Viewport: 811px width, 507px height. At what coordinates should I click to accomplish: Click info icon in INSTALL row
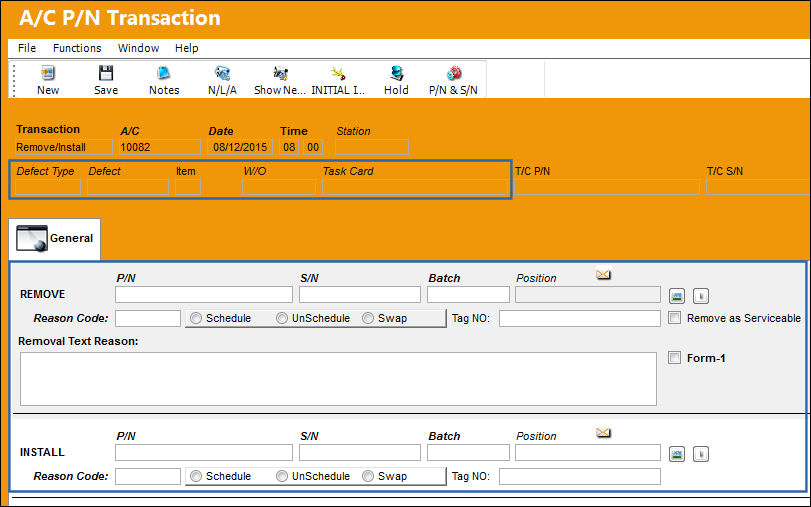coord(700,454)
